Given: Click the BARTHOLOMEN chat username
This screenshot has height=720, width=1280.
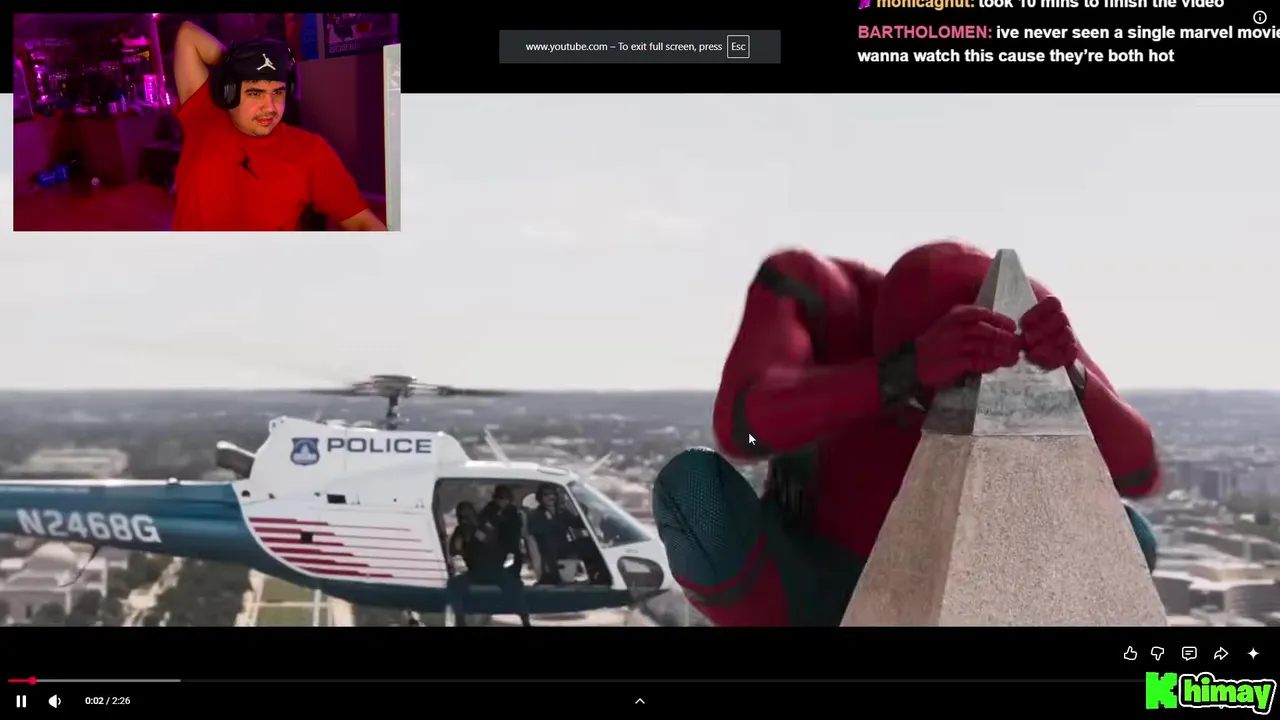Looking at the screenshot, I should pyautogui.click(x=924, y=33).
